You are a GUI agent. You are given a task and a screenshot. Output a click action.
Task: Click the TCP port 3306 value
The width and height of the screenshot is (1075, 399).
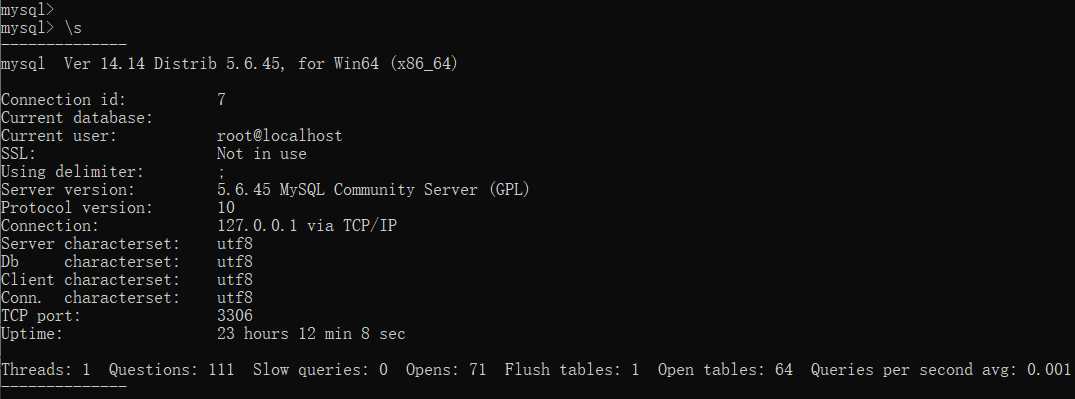(x=234, y=315)
